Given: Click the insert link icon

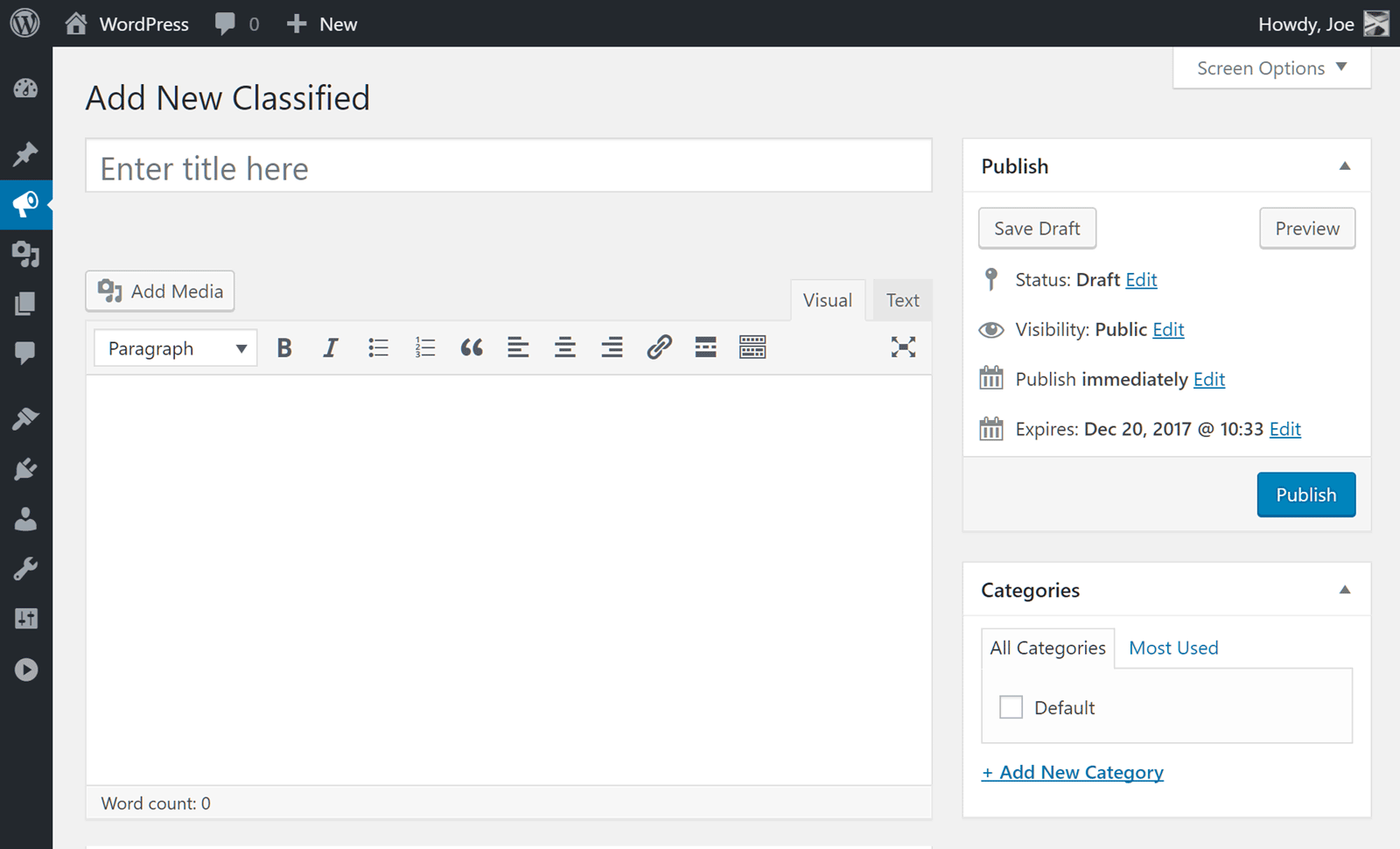Looking at the screenshot, I should point(659,348).
